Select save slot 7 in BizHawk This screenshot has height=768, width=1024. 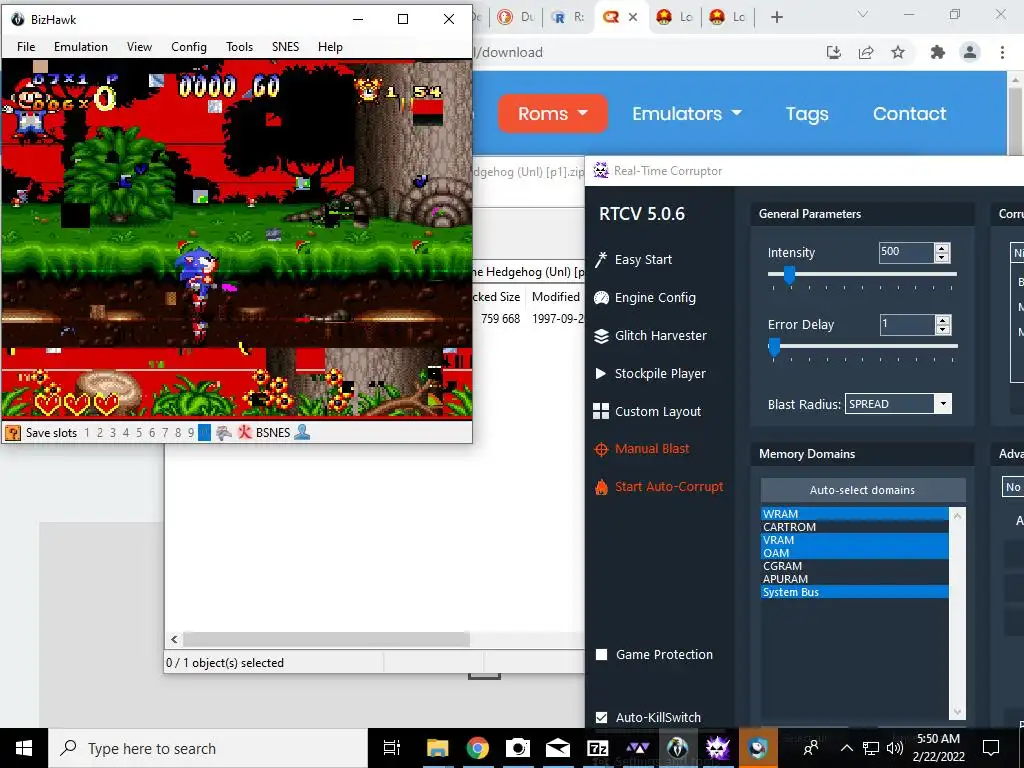(x=165, y=432)
